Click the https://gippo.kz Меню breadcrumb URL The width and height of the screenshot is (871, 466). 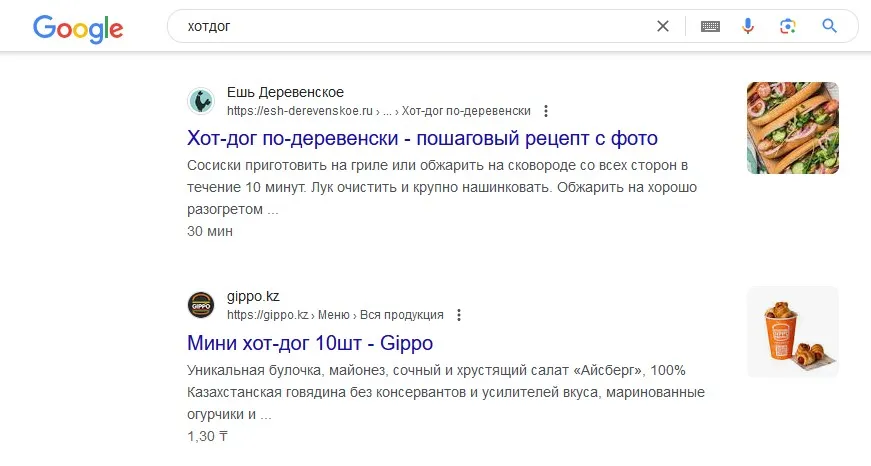tap(335, 315)
